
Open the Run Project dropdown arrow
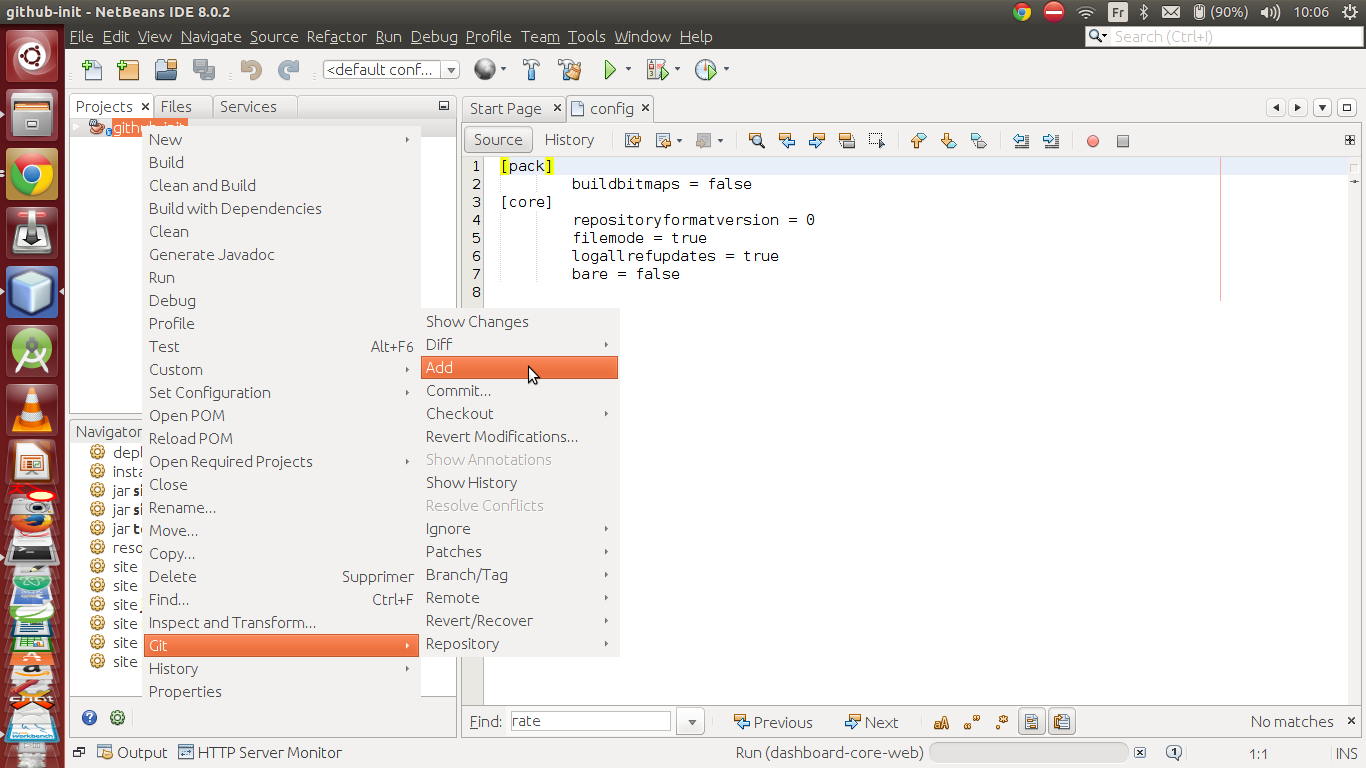[x=629, y=70]
